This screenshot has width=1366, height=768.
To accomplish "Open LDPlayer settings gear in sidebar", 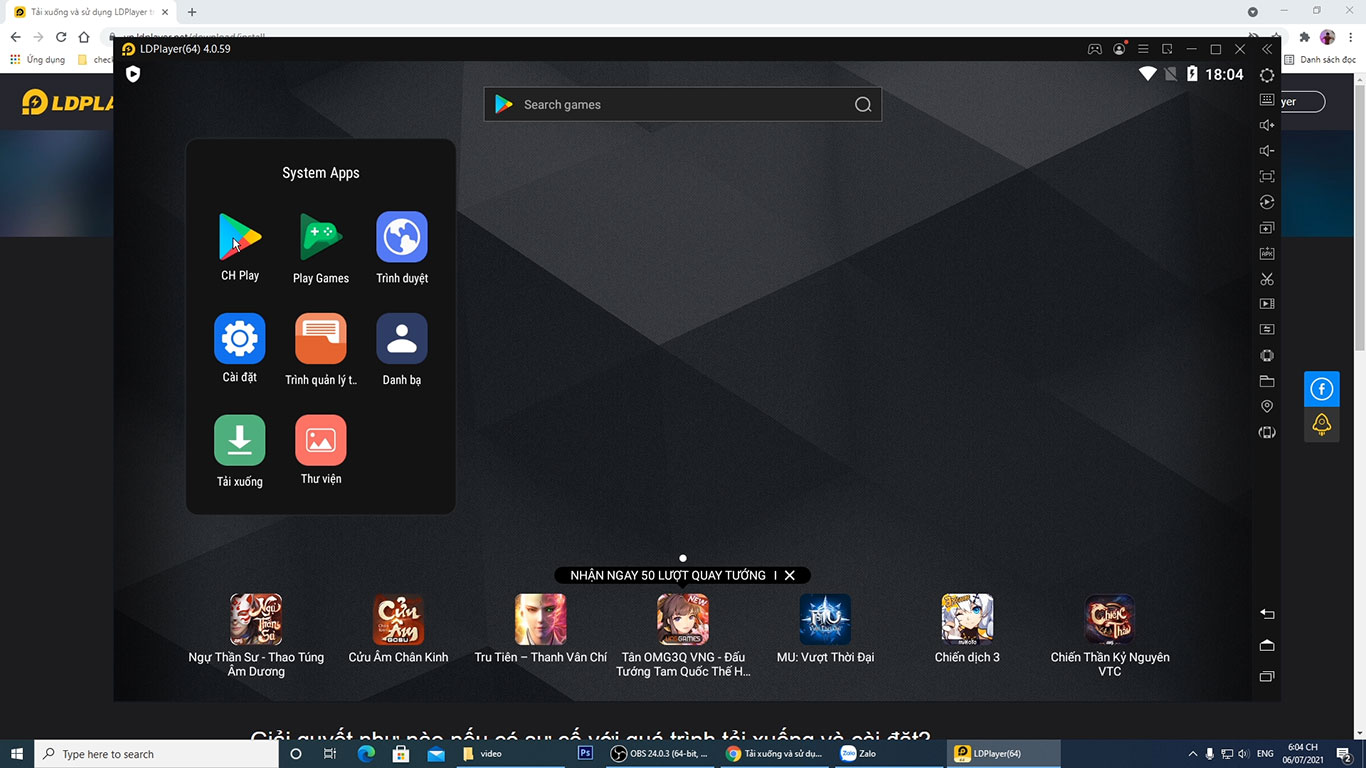I will [1267, 75].
